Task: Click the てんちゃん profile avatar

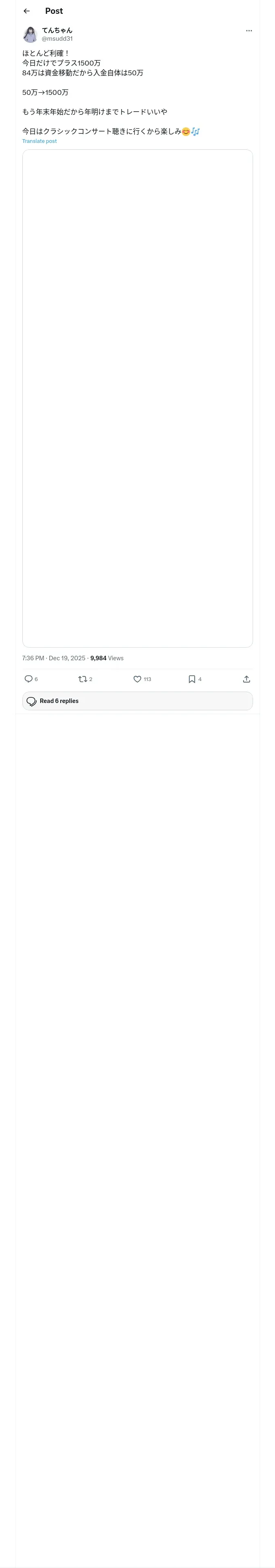Action: (30, 34)
